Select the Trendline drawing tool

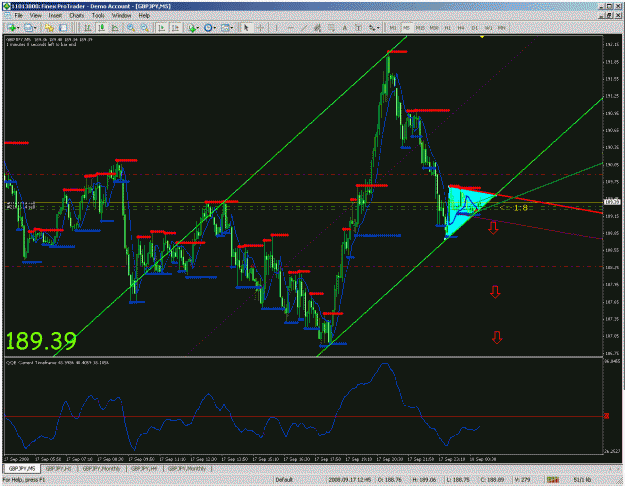304,28
